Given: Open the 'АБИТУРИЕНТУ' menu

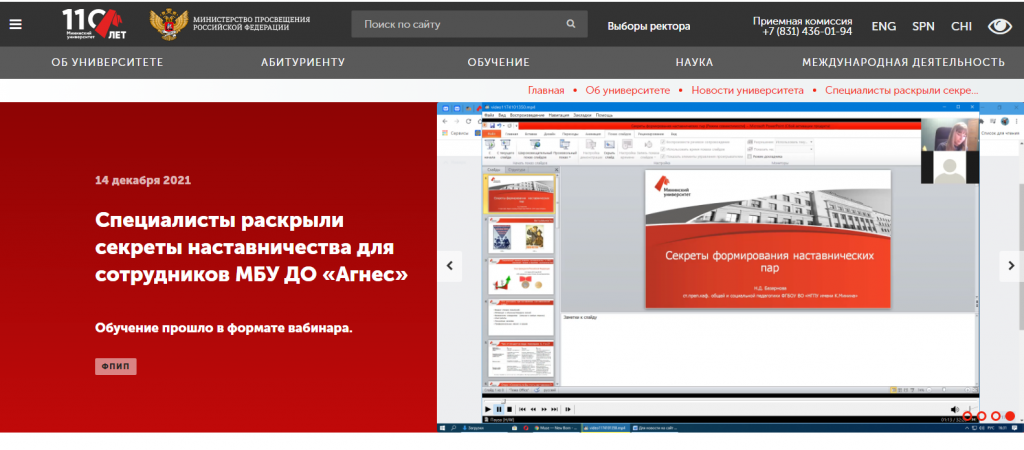Looking at the screenshot, I should pyautogui.click(x=303, y=63).
